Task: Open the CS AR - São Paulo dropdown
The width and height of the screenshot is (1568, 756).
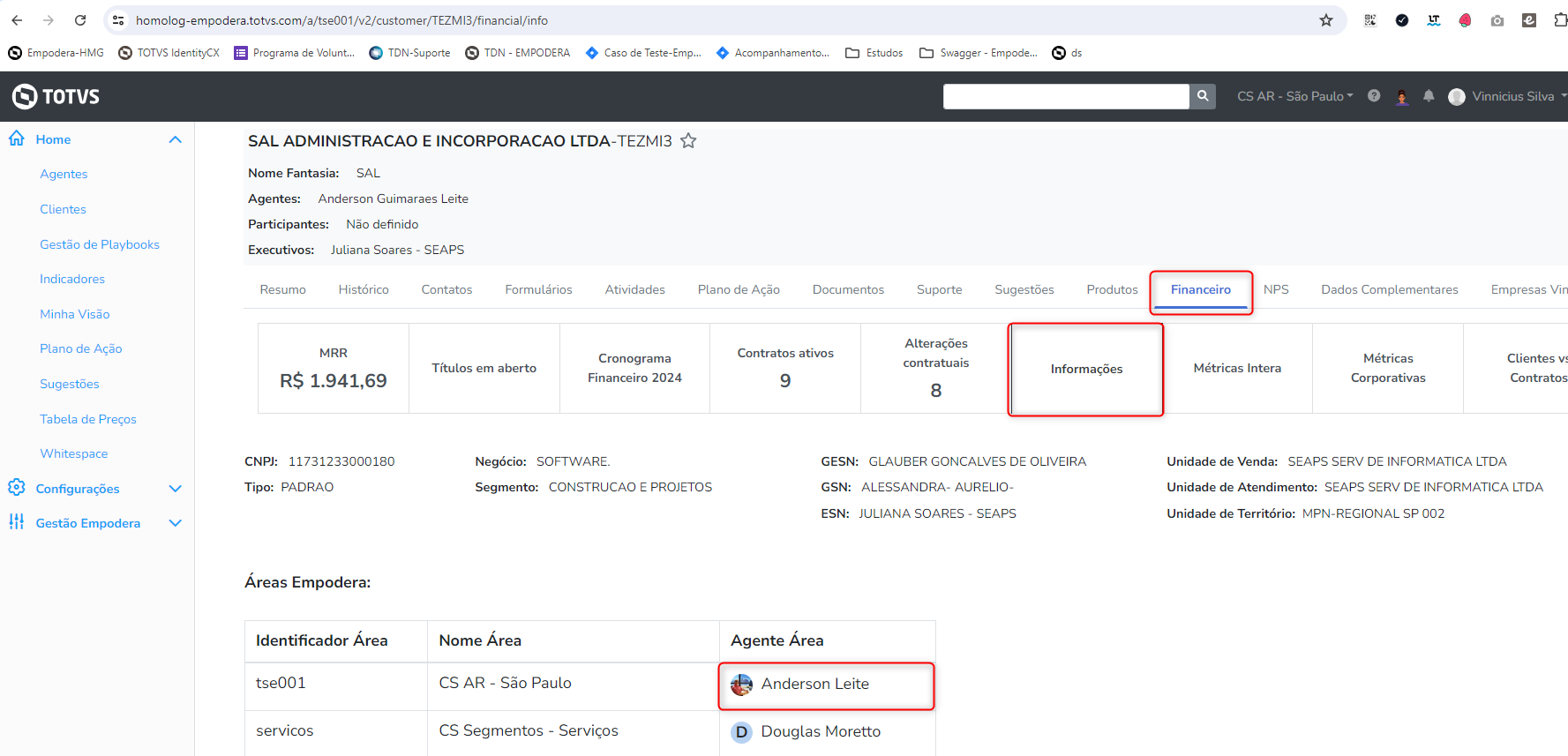Action: coord(1294,96)
